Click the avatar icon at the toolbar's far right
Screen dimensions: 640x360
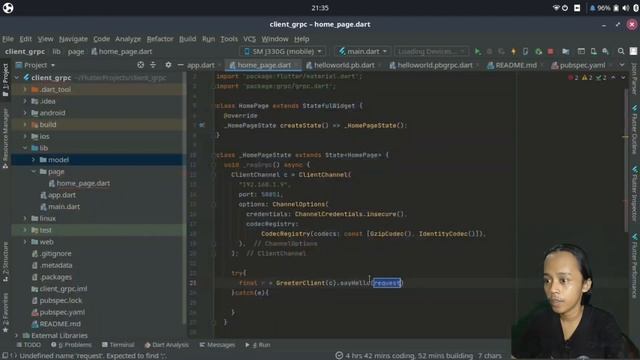[633, 51]
